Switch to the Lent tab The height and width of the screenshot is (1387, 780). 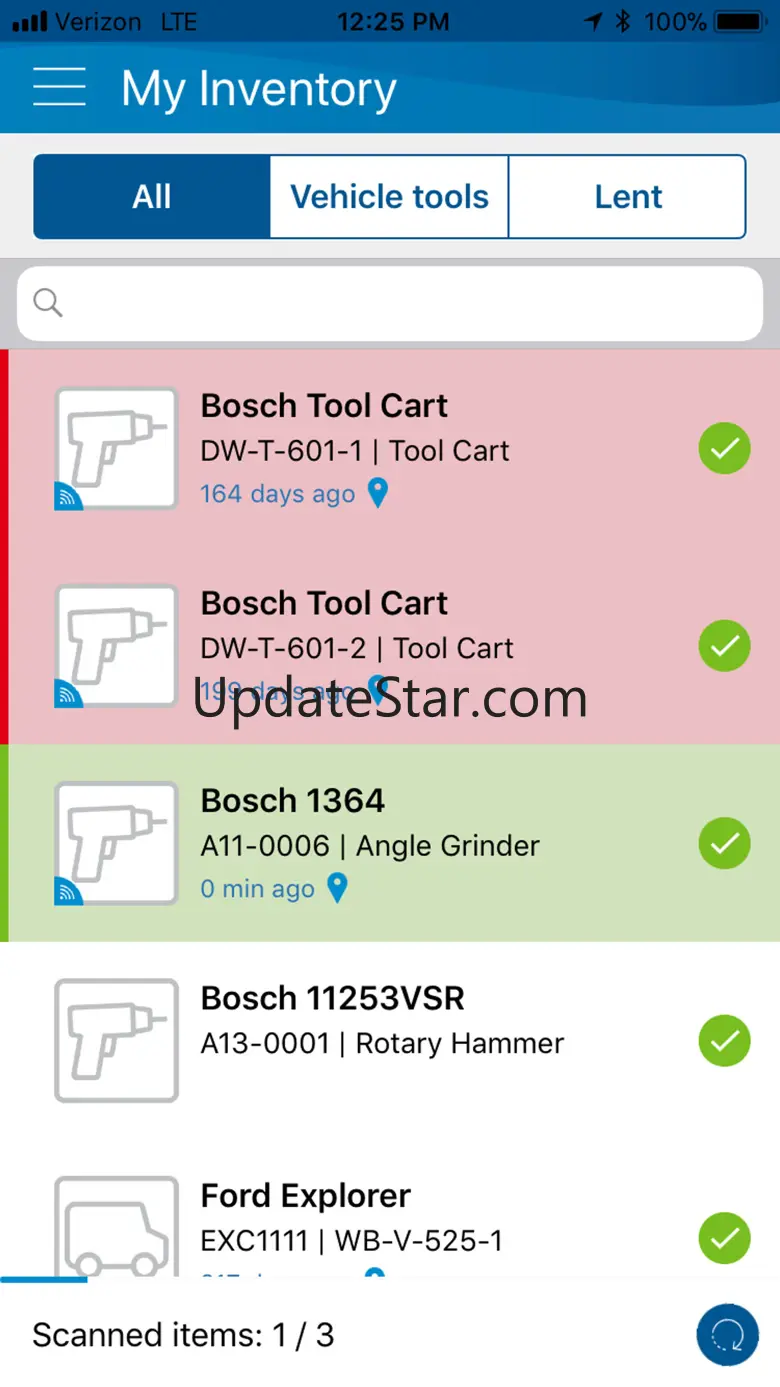tap(628, 197)
